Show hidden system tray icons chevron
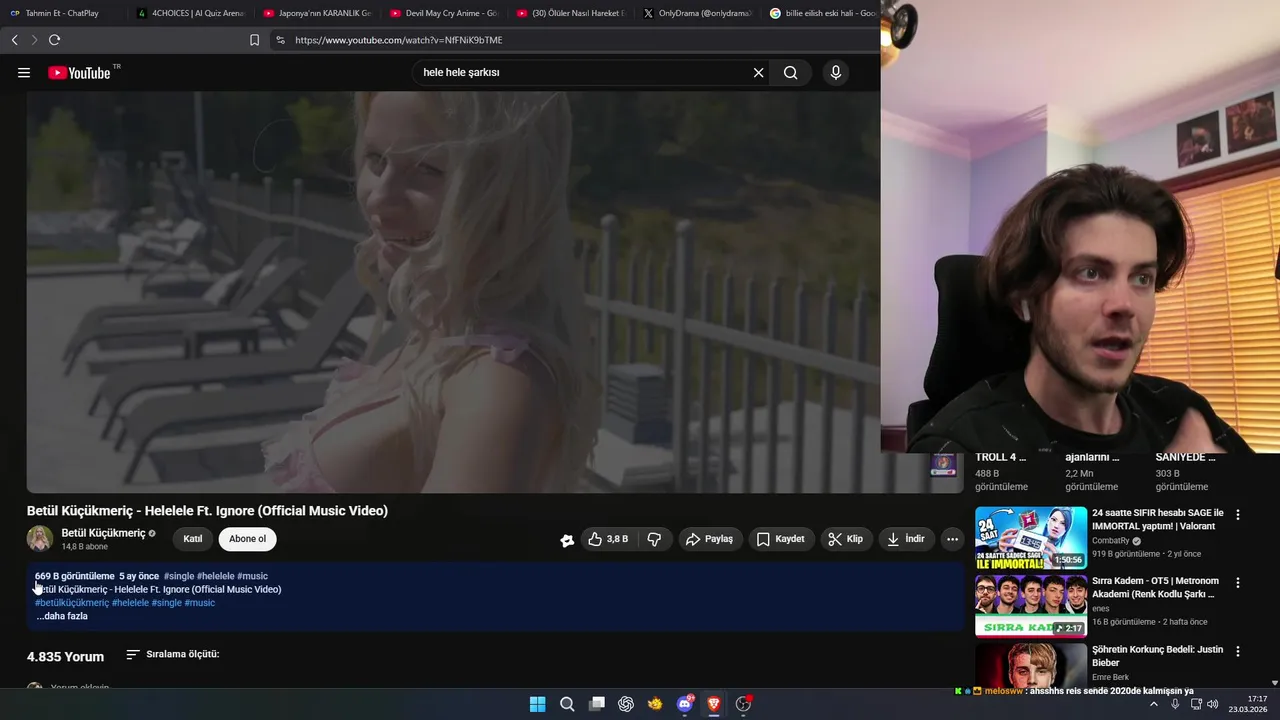Viewport: 1280px width, 720px height. coord(1153,704)
